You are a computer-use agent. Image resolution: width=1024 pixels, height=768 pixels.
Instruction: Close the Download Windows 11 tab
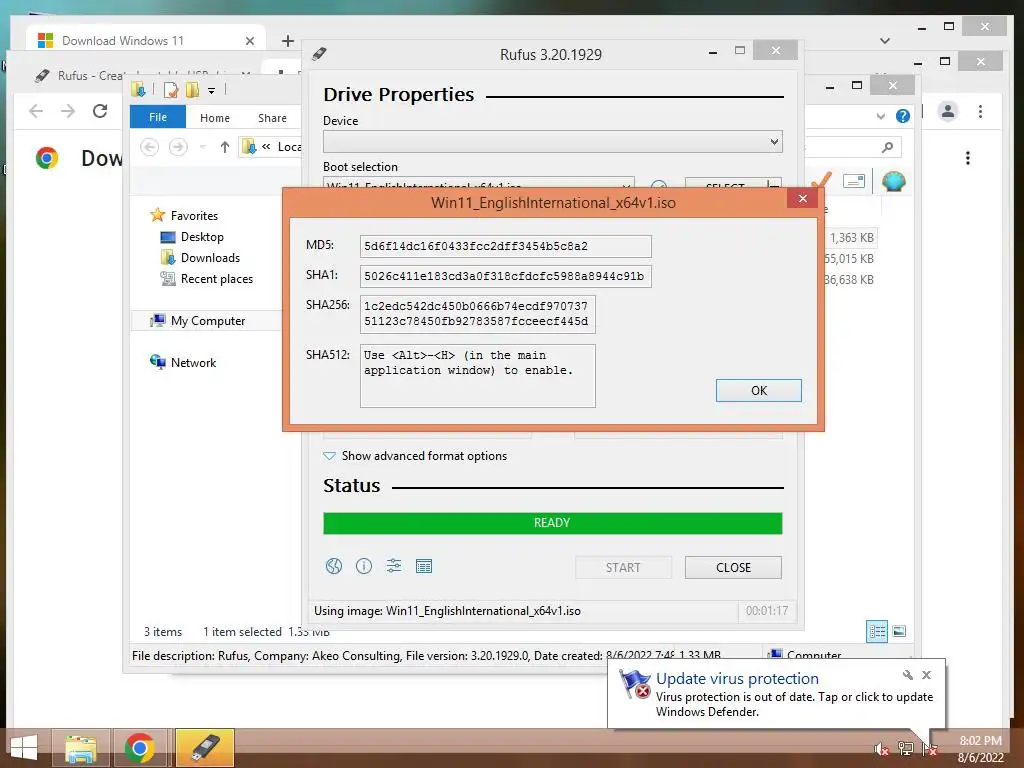(x=249, y=40)
